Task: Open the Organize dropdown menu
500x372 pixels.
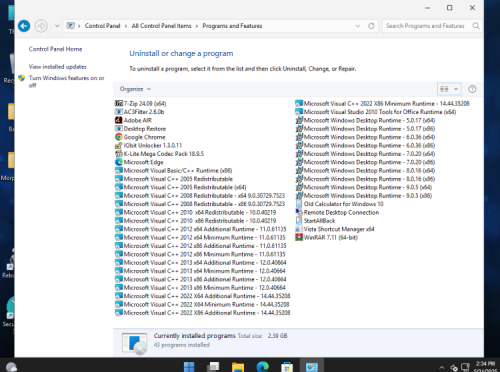Action: click(135, 89)
